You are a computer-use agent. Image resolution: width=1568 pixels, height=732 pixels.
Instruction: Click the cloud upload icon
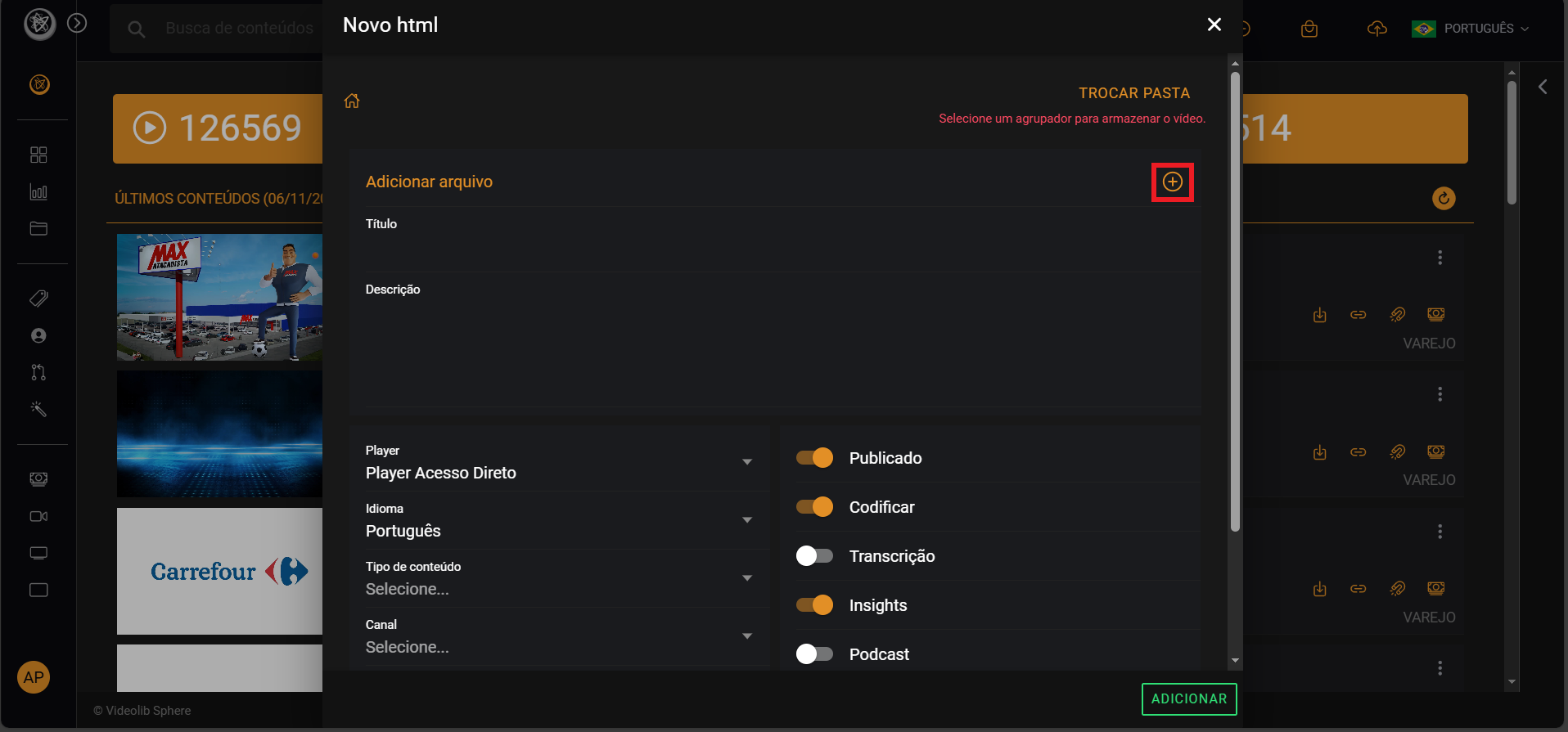1377,29
